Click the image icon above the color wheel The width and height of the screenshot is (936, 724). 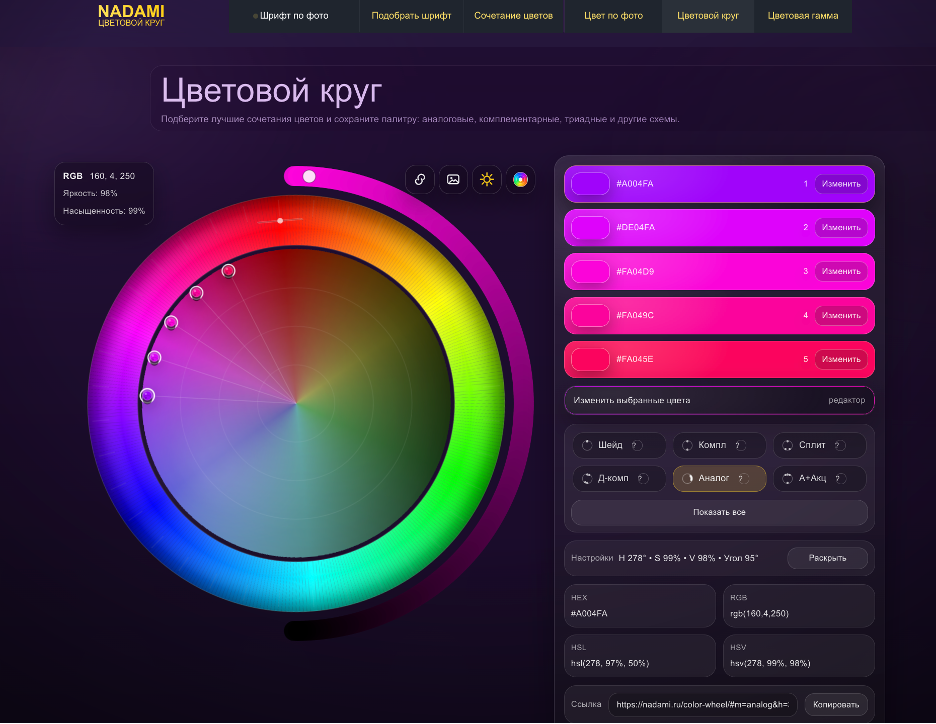coord(453,179)
